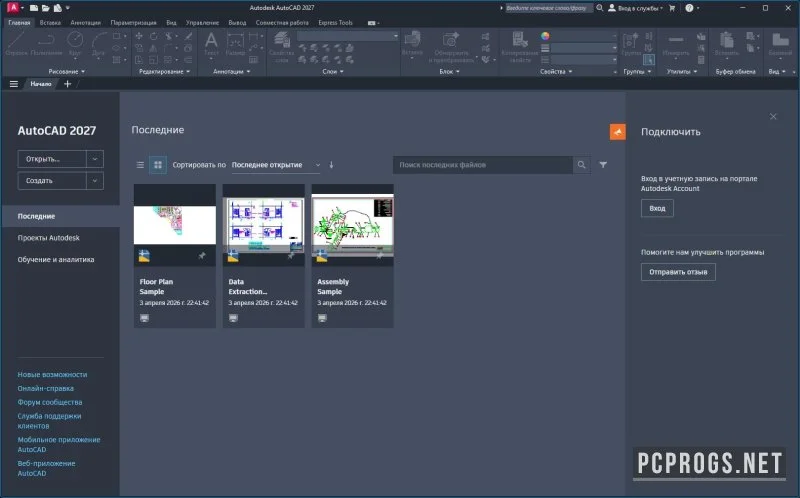Click the recent files search magnifier button

pyautogui.click(x=582, y=165)
